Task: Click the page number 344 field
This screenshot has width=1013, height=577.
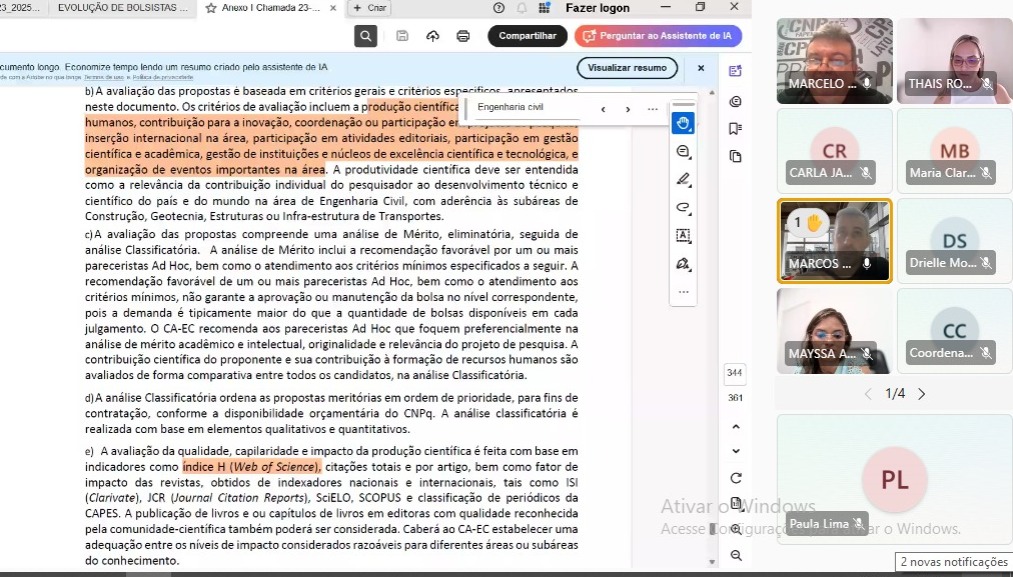Action: point(735,373)
